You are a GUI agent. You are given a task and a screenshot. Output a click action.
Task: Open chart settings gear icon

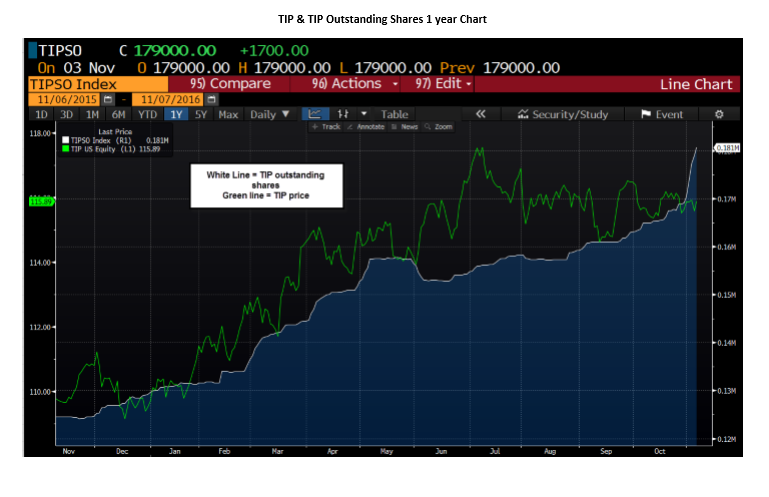click(718, 115)
